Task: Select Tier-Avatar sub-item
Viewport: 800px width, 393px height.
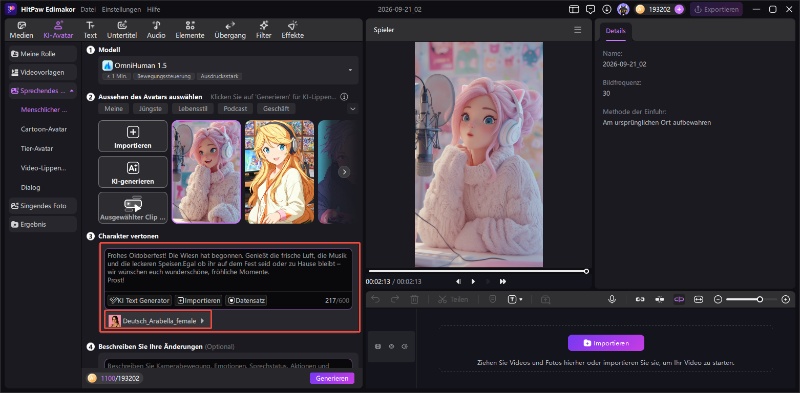Action: click(x=37, y=149)
